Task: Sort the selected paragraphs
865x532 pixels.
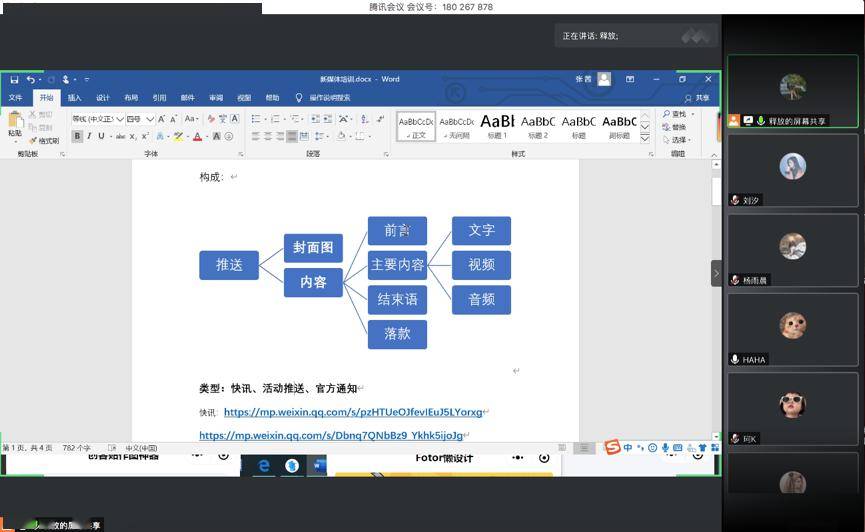Action: pos(365,119)
